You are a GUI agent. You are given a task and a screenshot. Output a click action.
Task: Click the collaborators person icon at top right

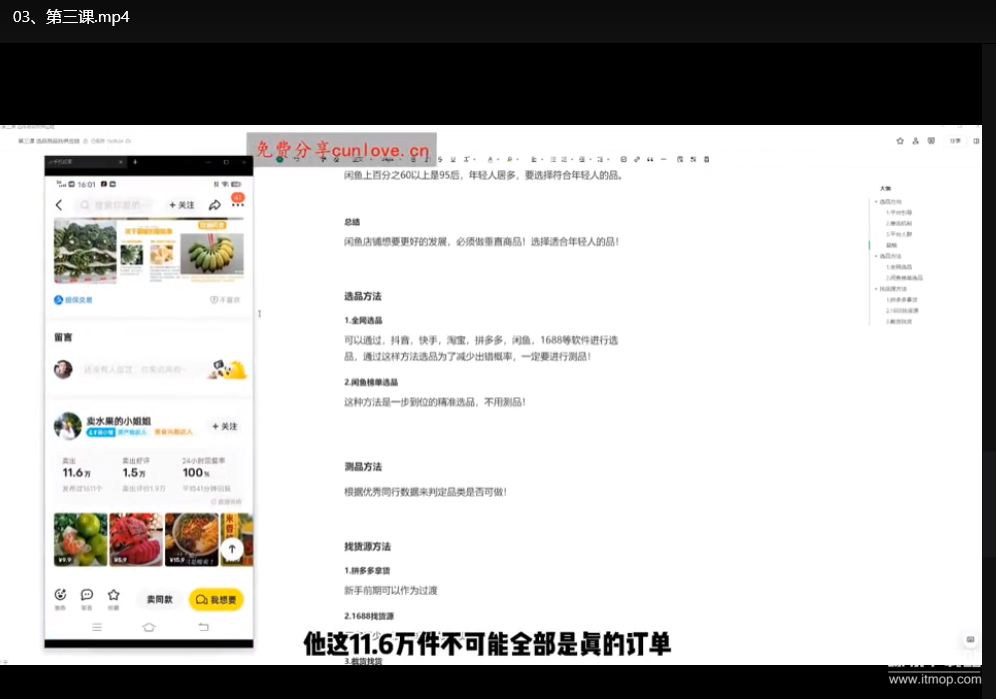point(915,141)
